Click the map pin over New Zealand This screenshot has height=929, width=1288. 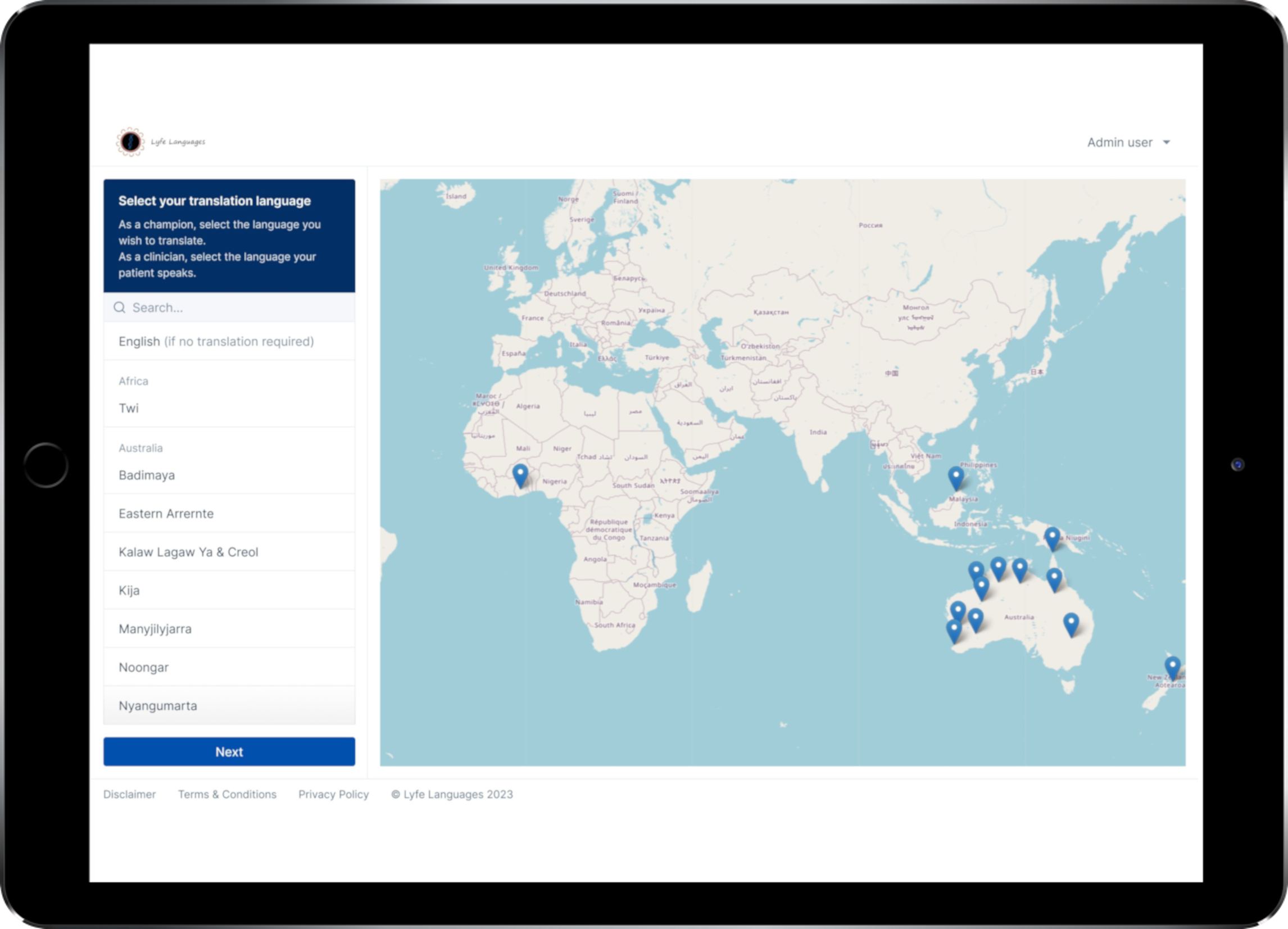coord(1172,667)
